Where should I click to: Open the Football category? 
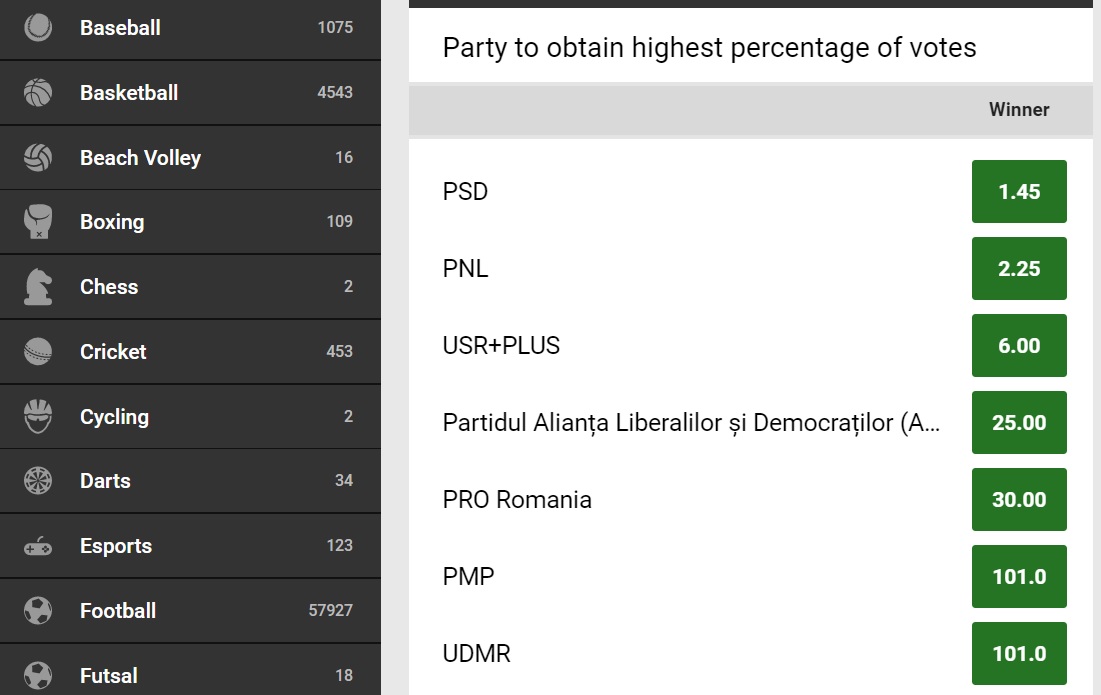tap(190, 611)
